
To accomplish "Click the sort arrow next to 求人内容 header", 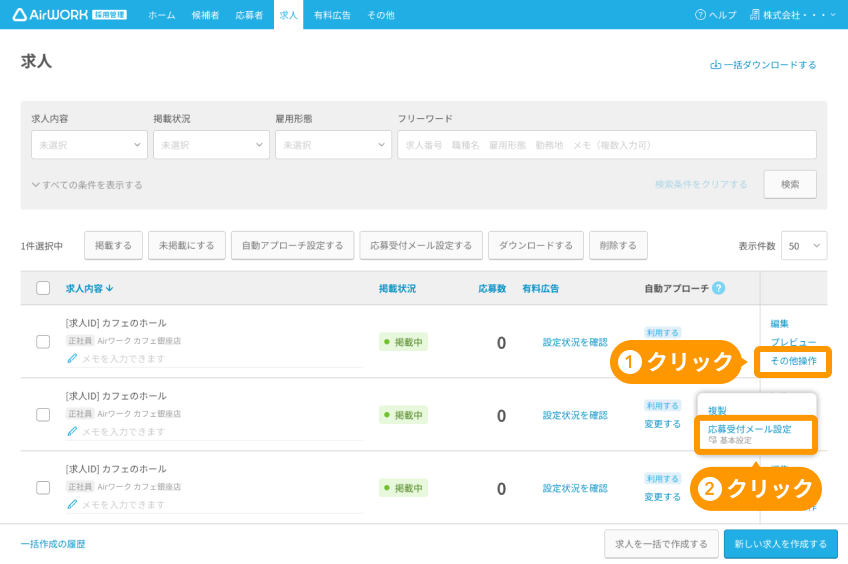I will (110, 288).
